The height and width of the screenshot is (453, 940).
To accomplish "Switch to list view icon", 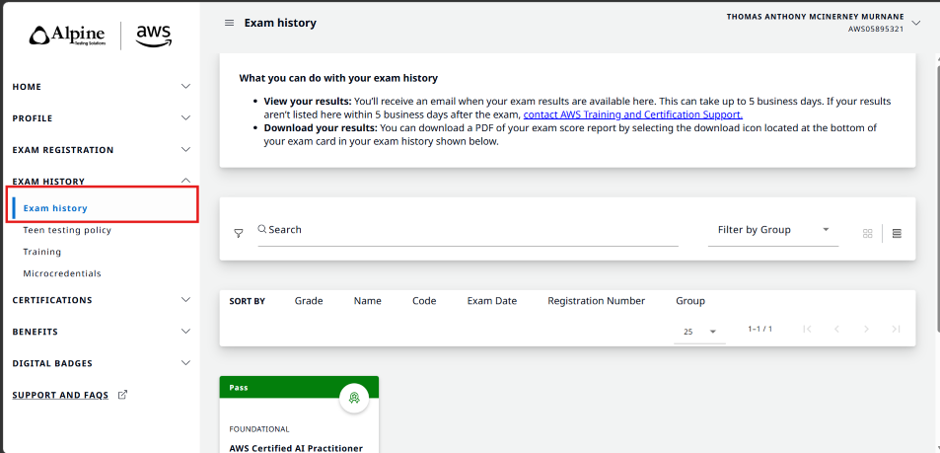I will coord(897,234).
